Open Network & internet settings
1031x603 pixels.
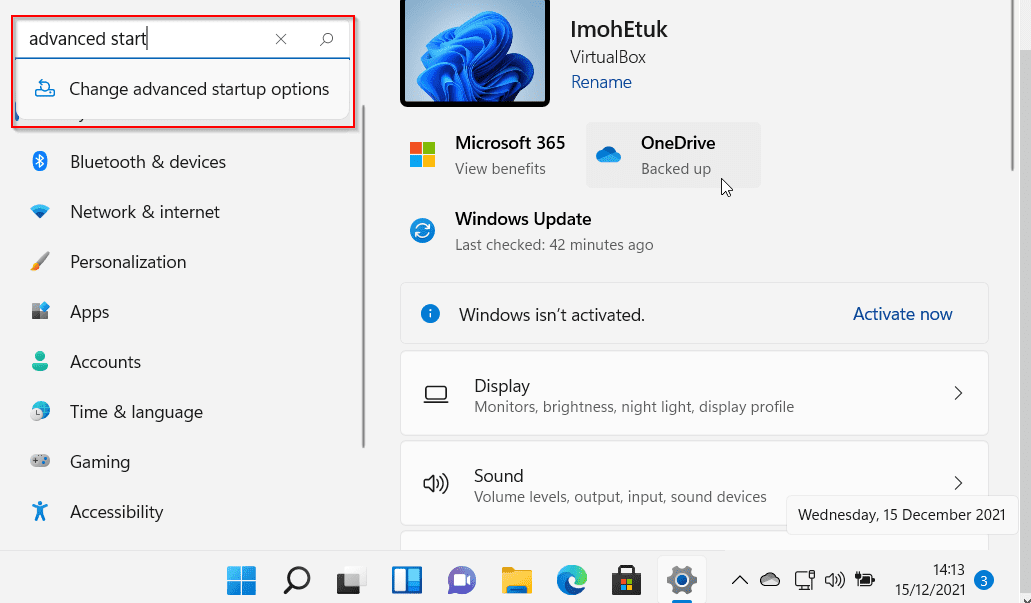(145, 212)
